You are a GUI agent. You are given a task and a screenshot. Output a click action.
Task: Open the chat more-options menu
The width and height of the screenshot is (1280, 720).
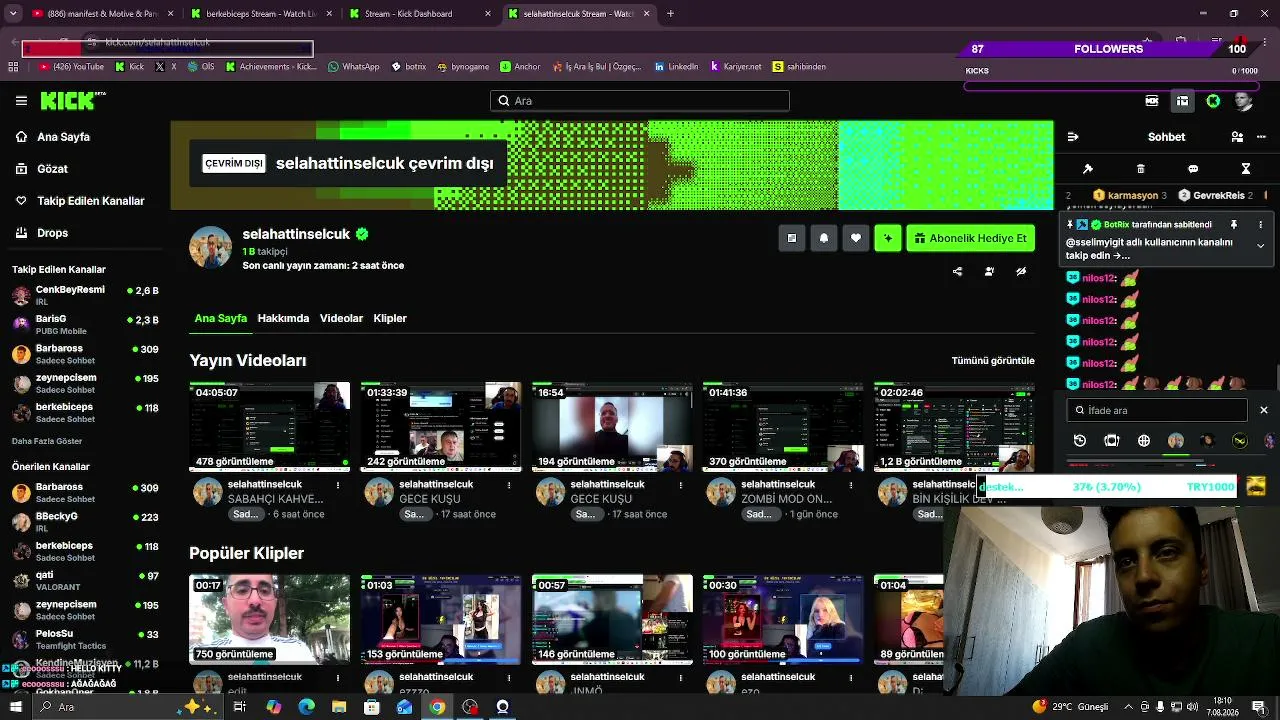pyautogui.click(x=1260, y=137)
